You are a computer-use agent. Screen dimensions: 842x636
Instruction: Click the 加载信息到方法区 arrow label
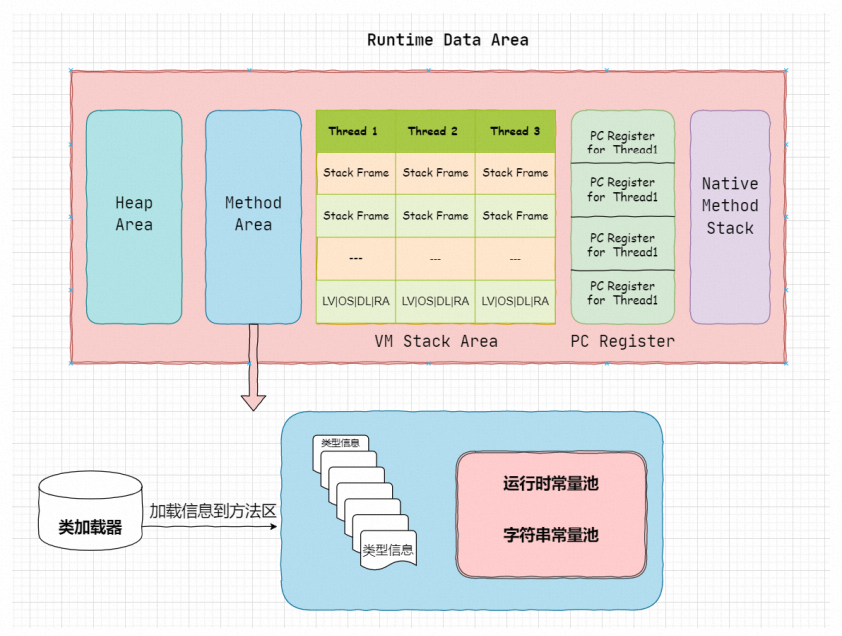tap(213, 511)
